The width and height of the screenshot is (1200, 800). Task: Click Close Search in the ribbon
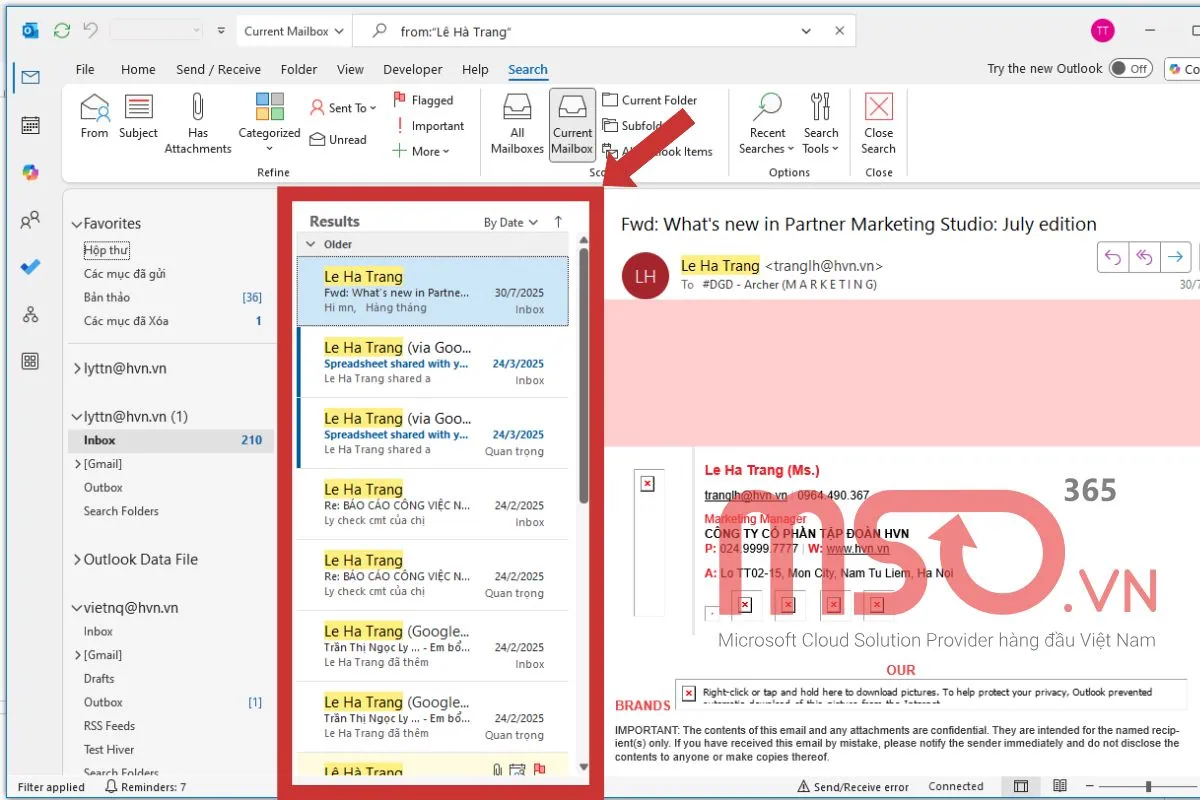[878, 122]
